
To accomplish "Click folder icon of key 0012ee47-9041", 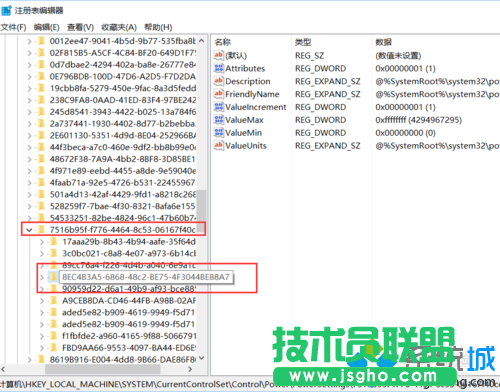I will 41,41.
